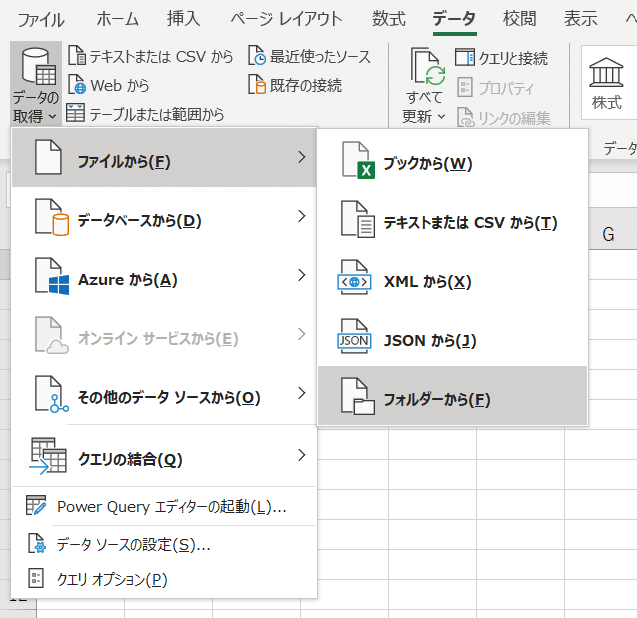Click the データの取得 database icon

[36, 68]
